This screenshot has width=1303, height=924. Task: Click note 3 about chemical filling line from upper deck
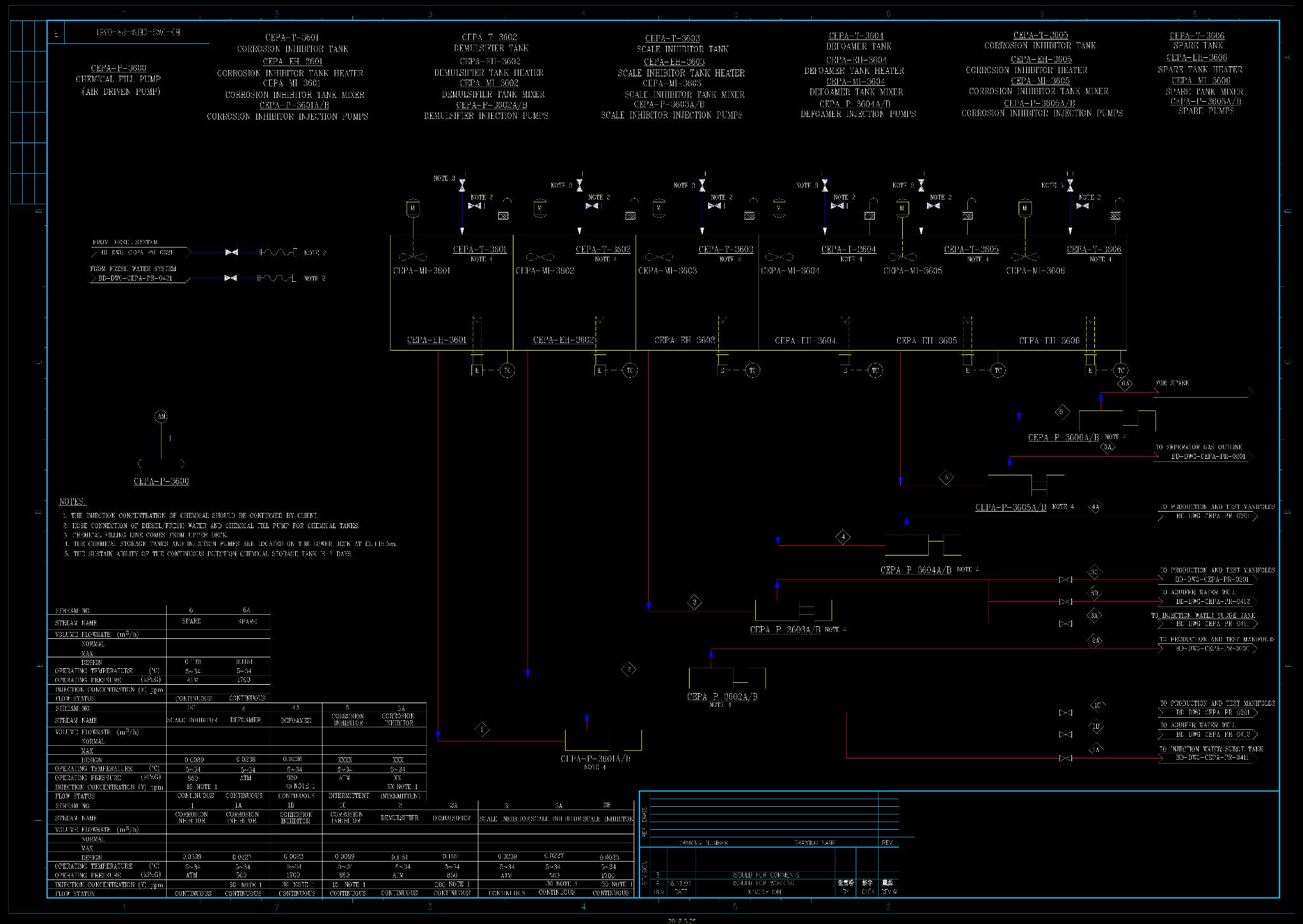[145, 535]
